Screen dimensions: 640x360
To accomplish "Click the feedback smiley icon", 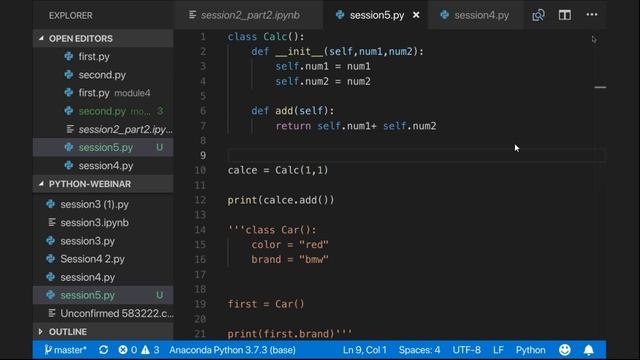I will pos(564,350).
